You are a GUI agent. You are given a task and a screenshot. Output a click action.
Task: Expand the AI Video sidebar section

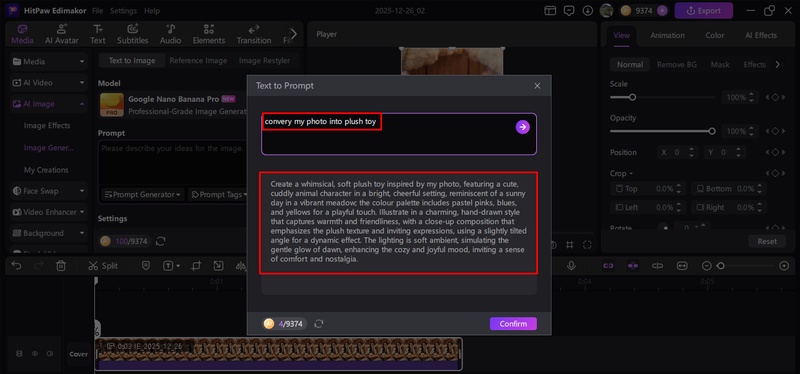pyautogui.click(x=48, y=83)
